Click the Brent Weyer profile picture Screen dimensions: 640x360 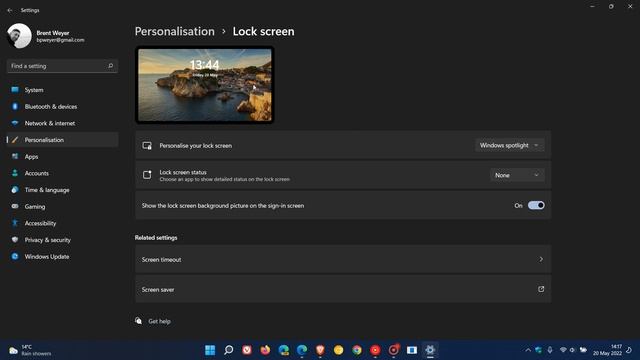[19, 36]
